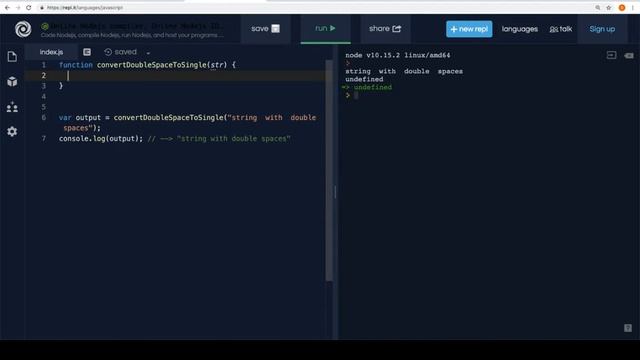
Task: Open the Packages cube icon
Action: pyautogui.click(x=12, y=82)
